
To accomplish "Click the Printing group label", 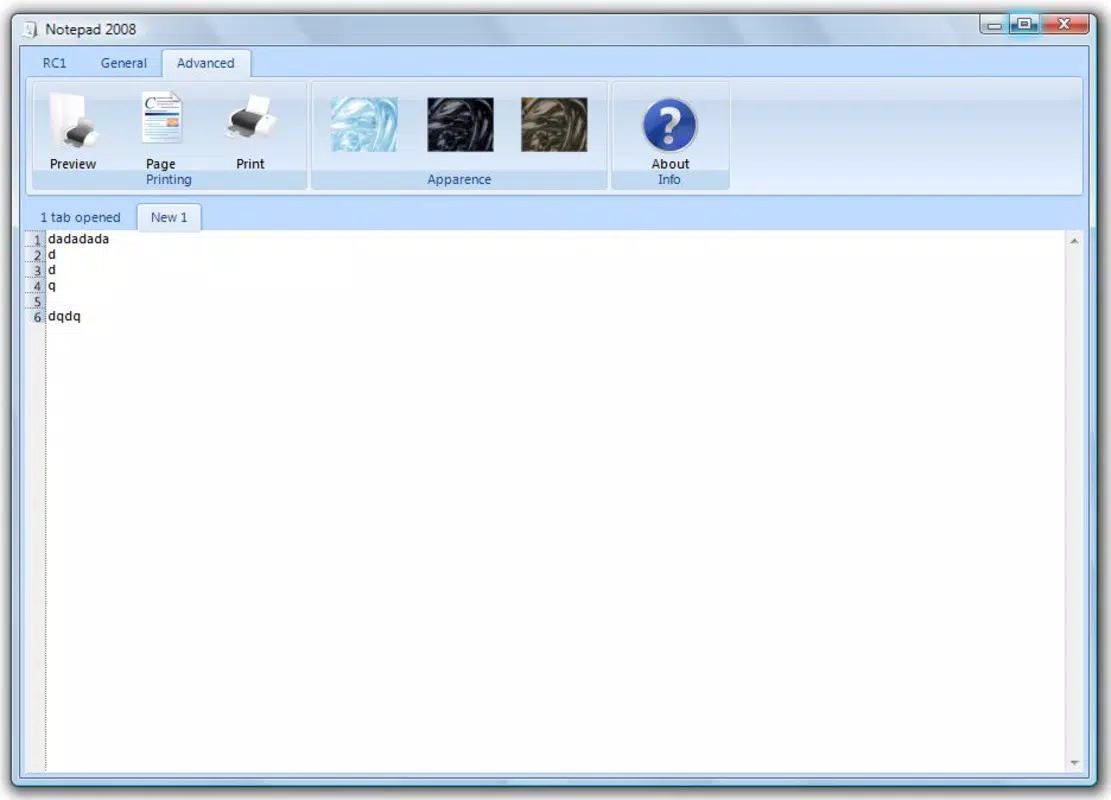I will [169, 179].
